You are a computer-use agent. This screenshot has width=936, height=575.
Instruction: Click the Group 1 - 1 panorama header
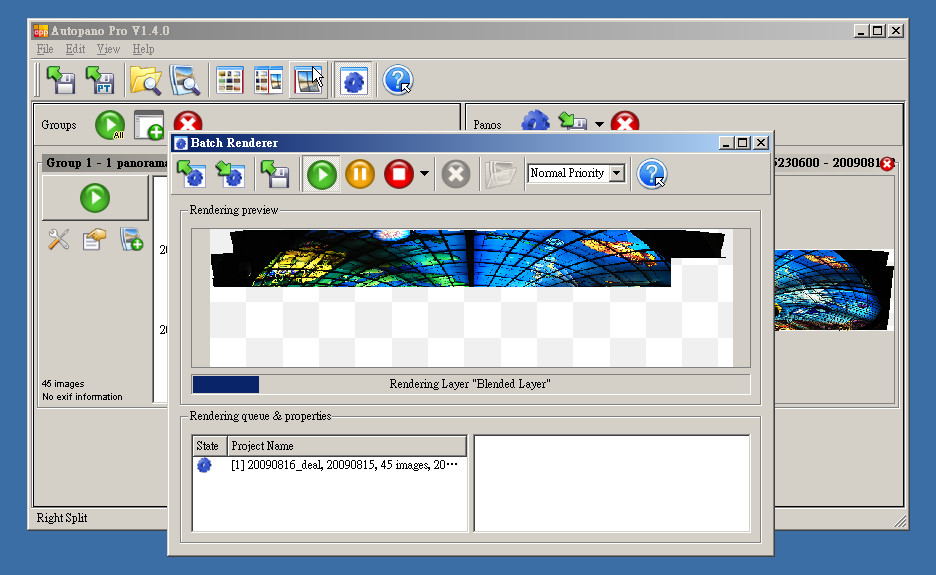105,163
